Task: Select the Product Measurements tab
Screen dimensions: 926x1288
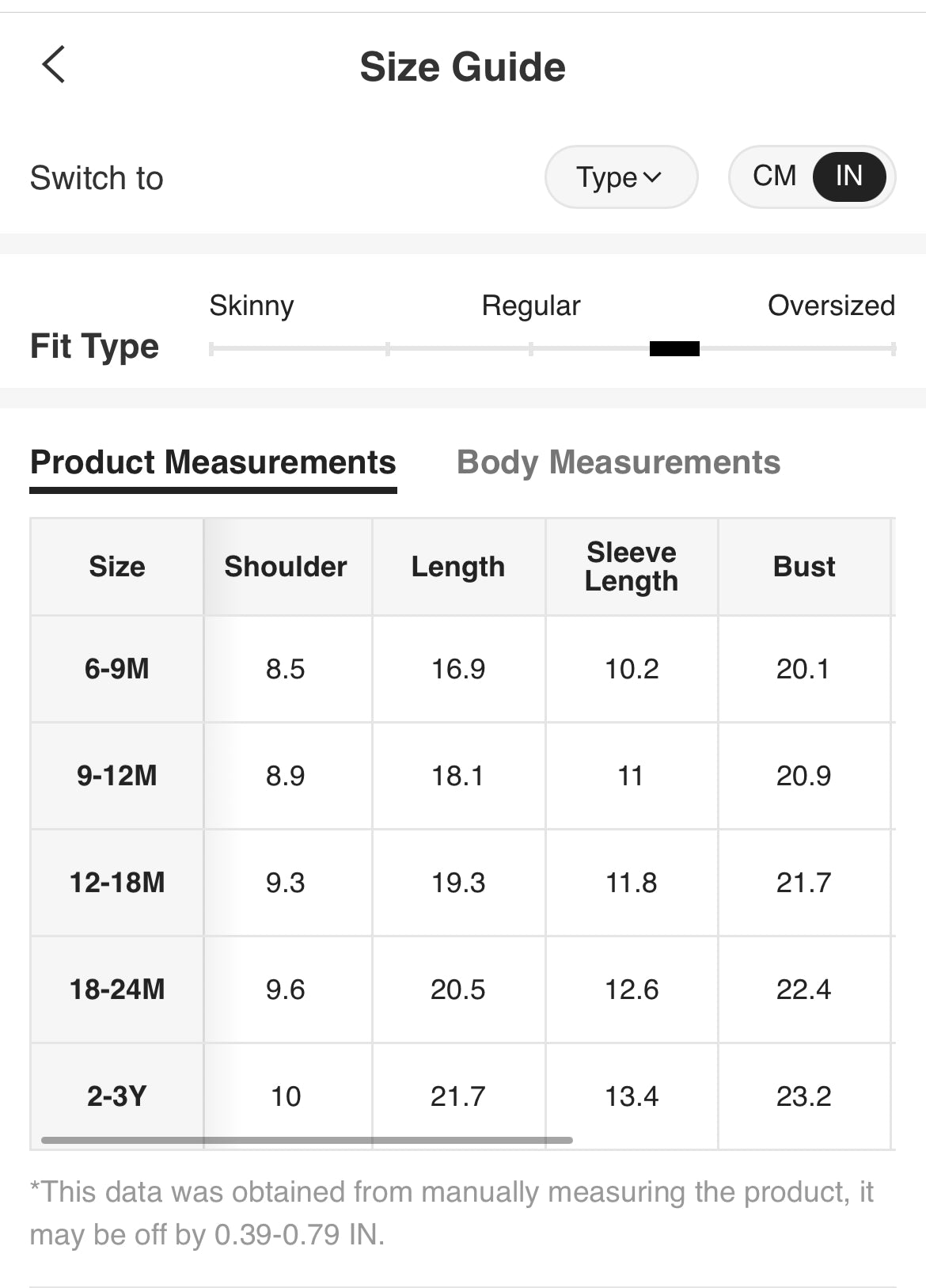Action: 213,462
